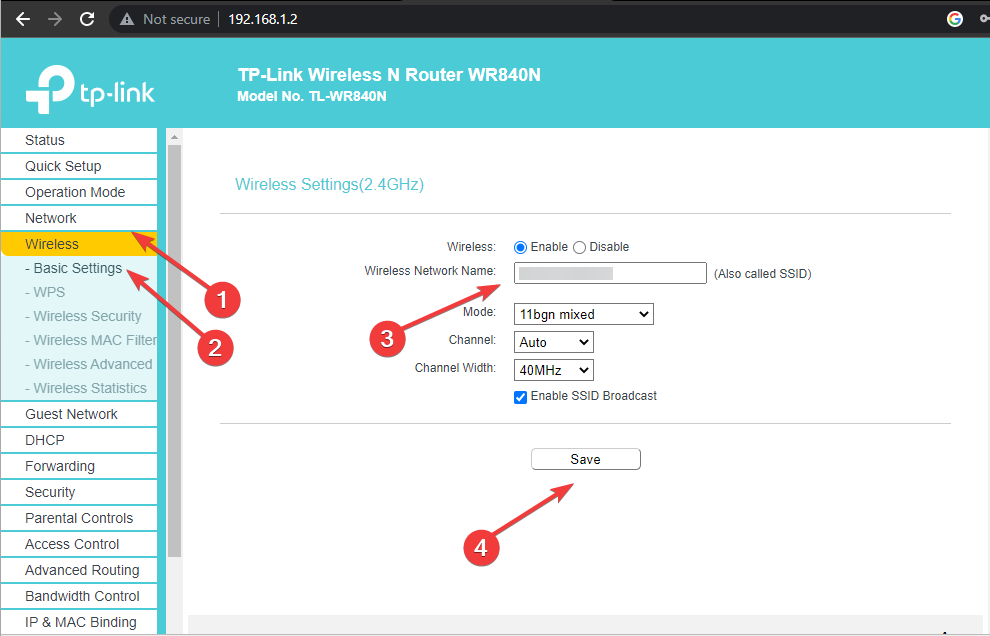
Task: Open Basic Settings under Wireless
Action: (x=73, y=268)
